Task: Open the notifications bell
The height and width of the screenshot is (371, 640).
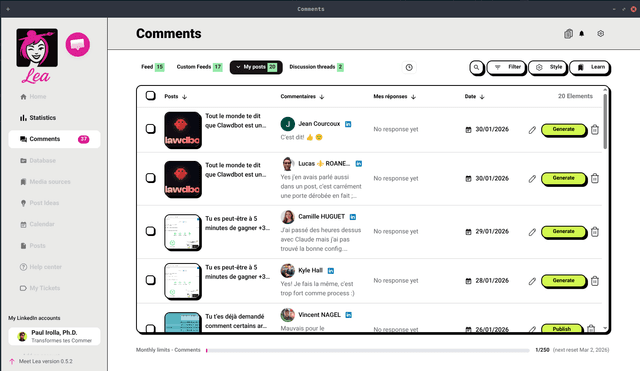Action: [x=582, y=34]
